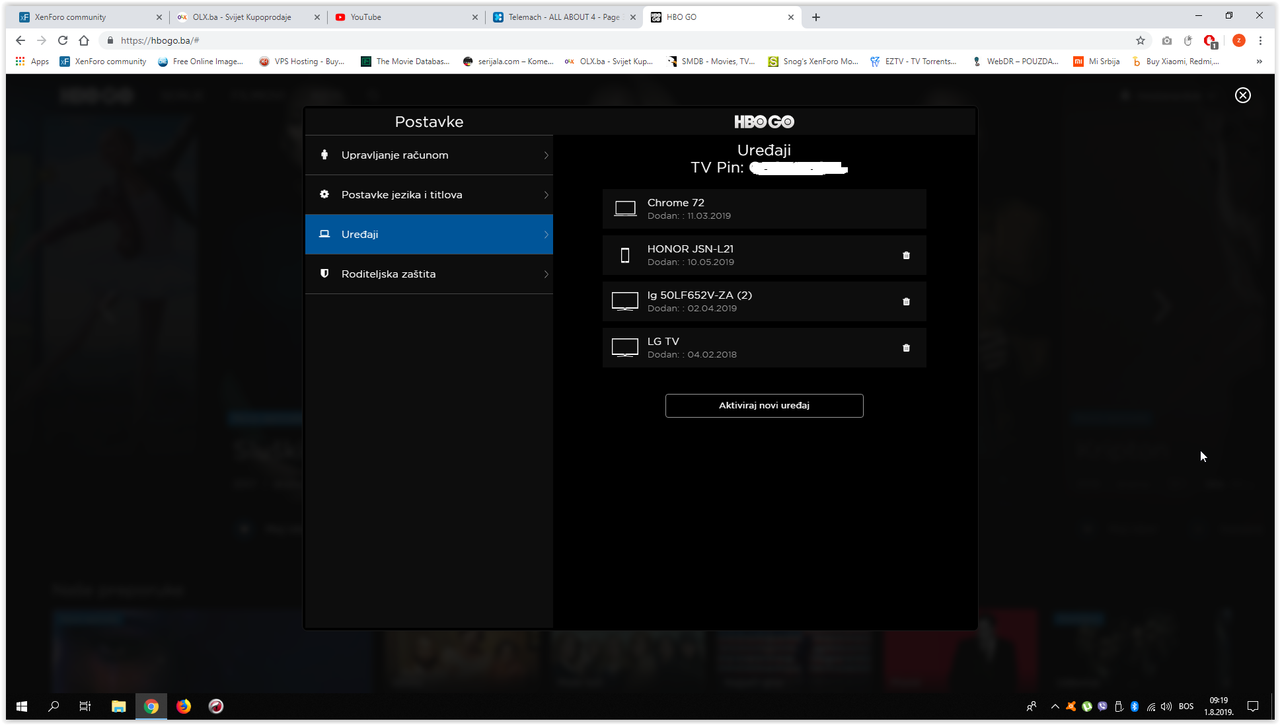The image size is (1280, 725).
Task: Open the Apps bookmarks shortcut
Action: 32,61
